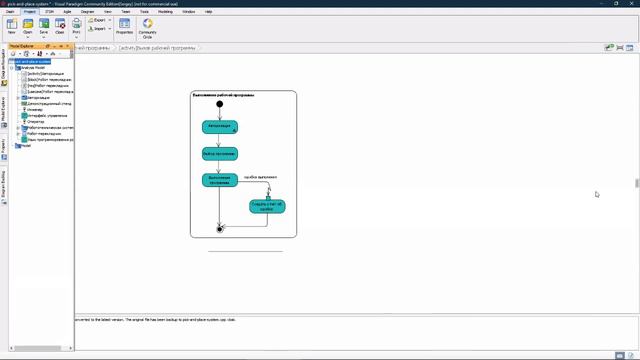The image size is (640, 360).
Task: Select the [block] Робот перекладчик diagram item
Action: click(x=46, y=80)
